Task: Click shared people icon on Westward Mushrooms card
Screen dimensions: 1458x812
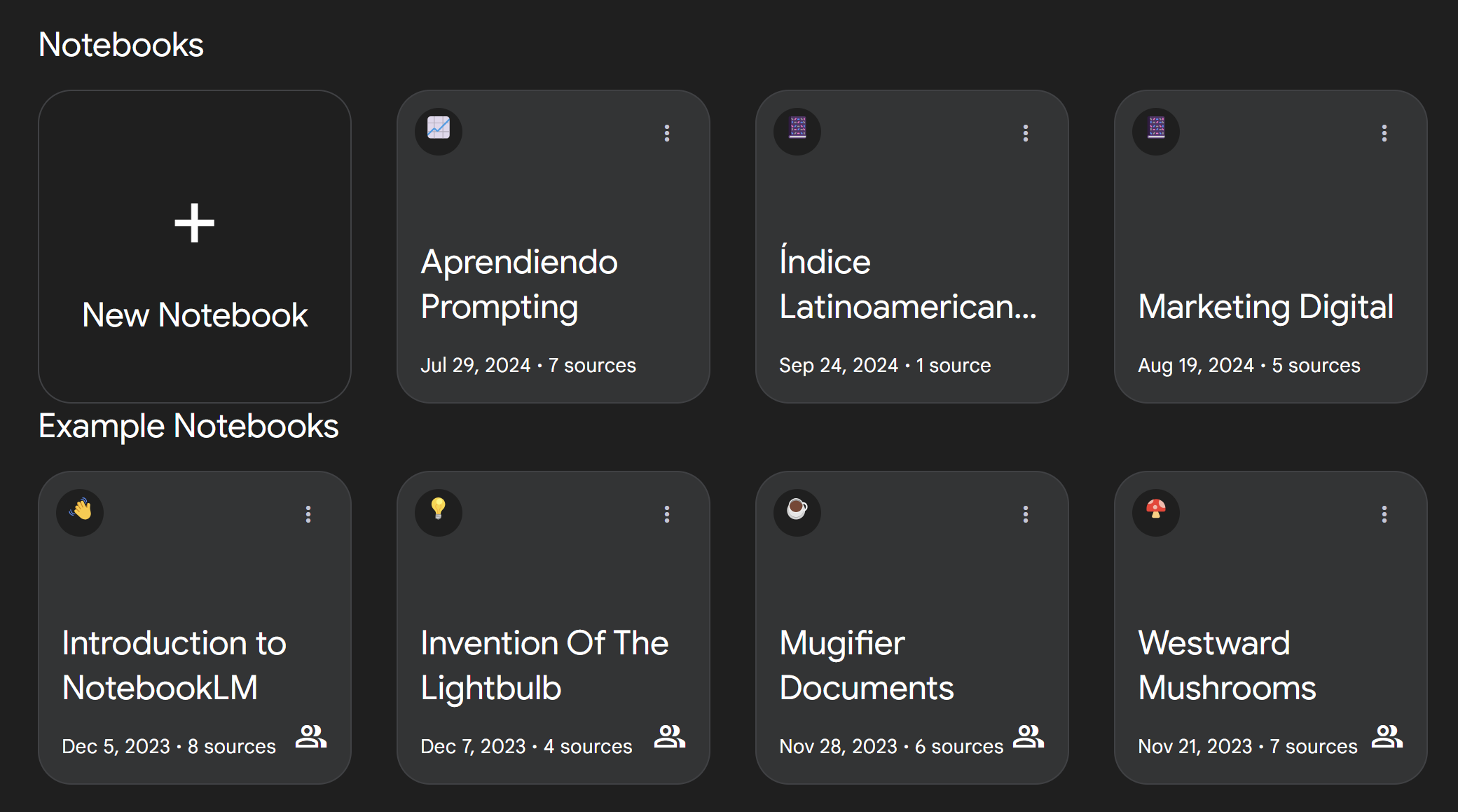Action: (x=1387, y=737)
